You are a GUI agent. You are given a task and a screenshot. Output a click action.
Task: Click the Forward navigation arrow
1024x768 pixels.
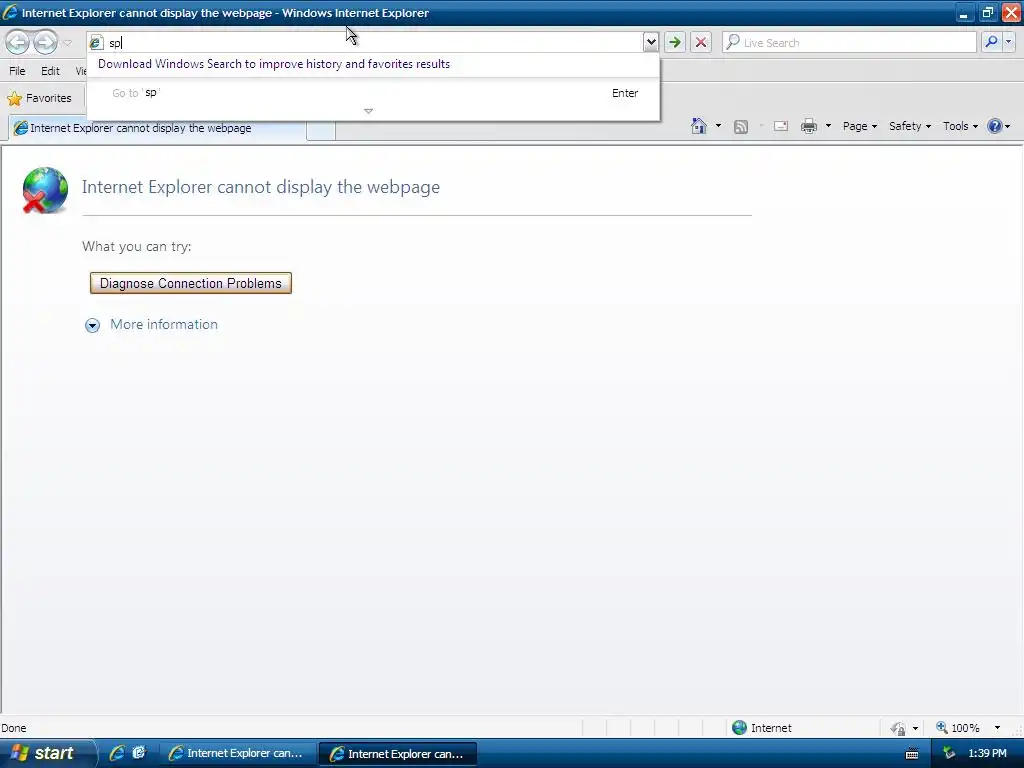point(45,42)
